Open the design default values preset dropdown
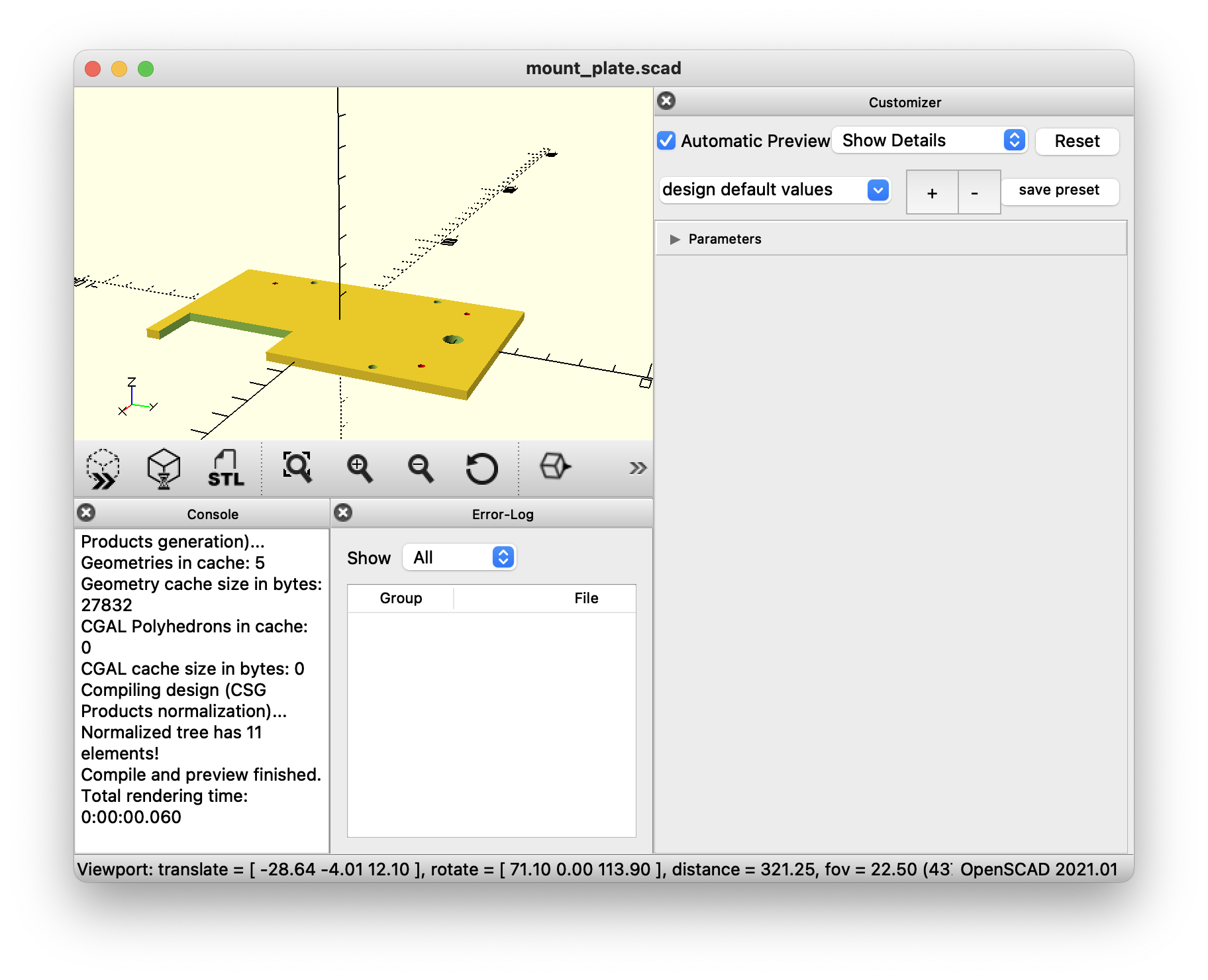 775,190
